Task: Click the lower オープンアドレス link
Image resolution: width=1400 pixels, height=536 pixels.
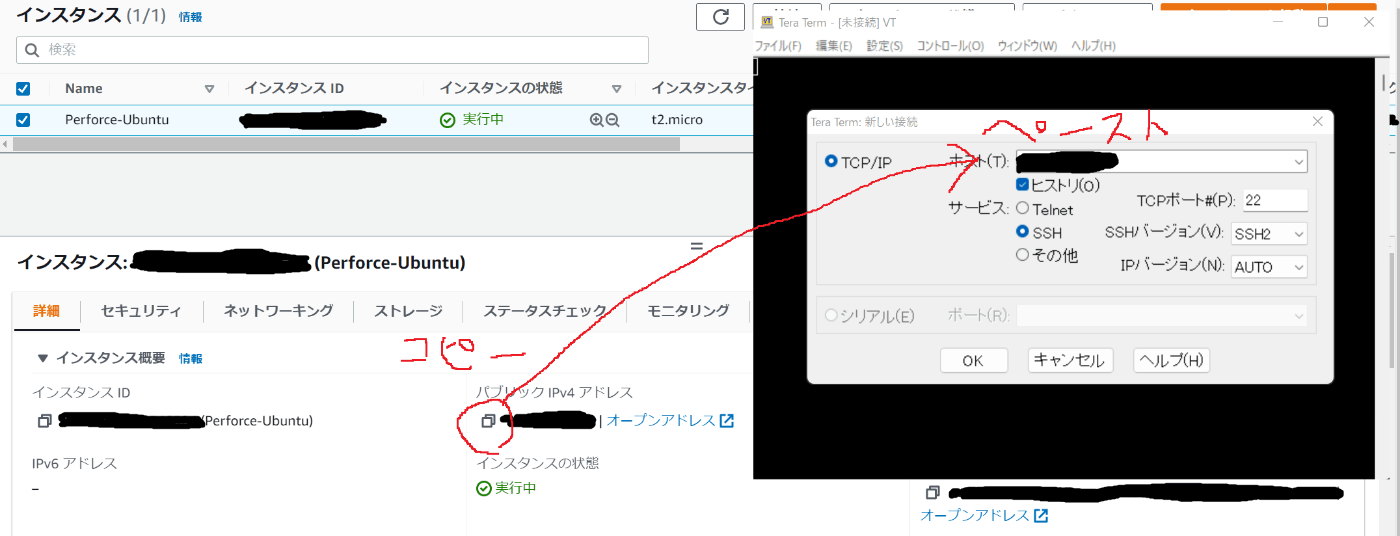Action: [974, 516]
